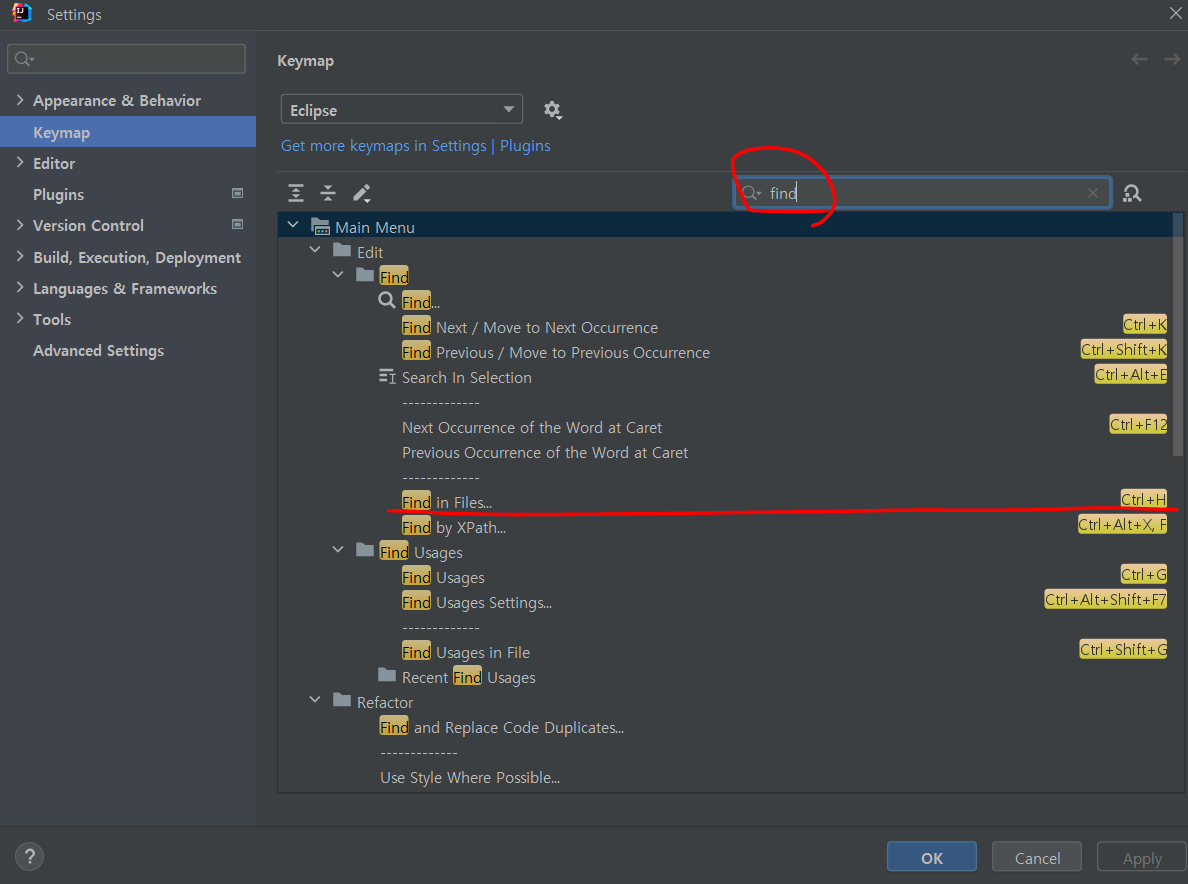Viewport: 1188px width, 884px height.
Task: Select Find and Replace Code Duplicates...
Action: click(x=502, y=727)
